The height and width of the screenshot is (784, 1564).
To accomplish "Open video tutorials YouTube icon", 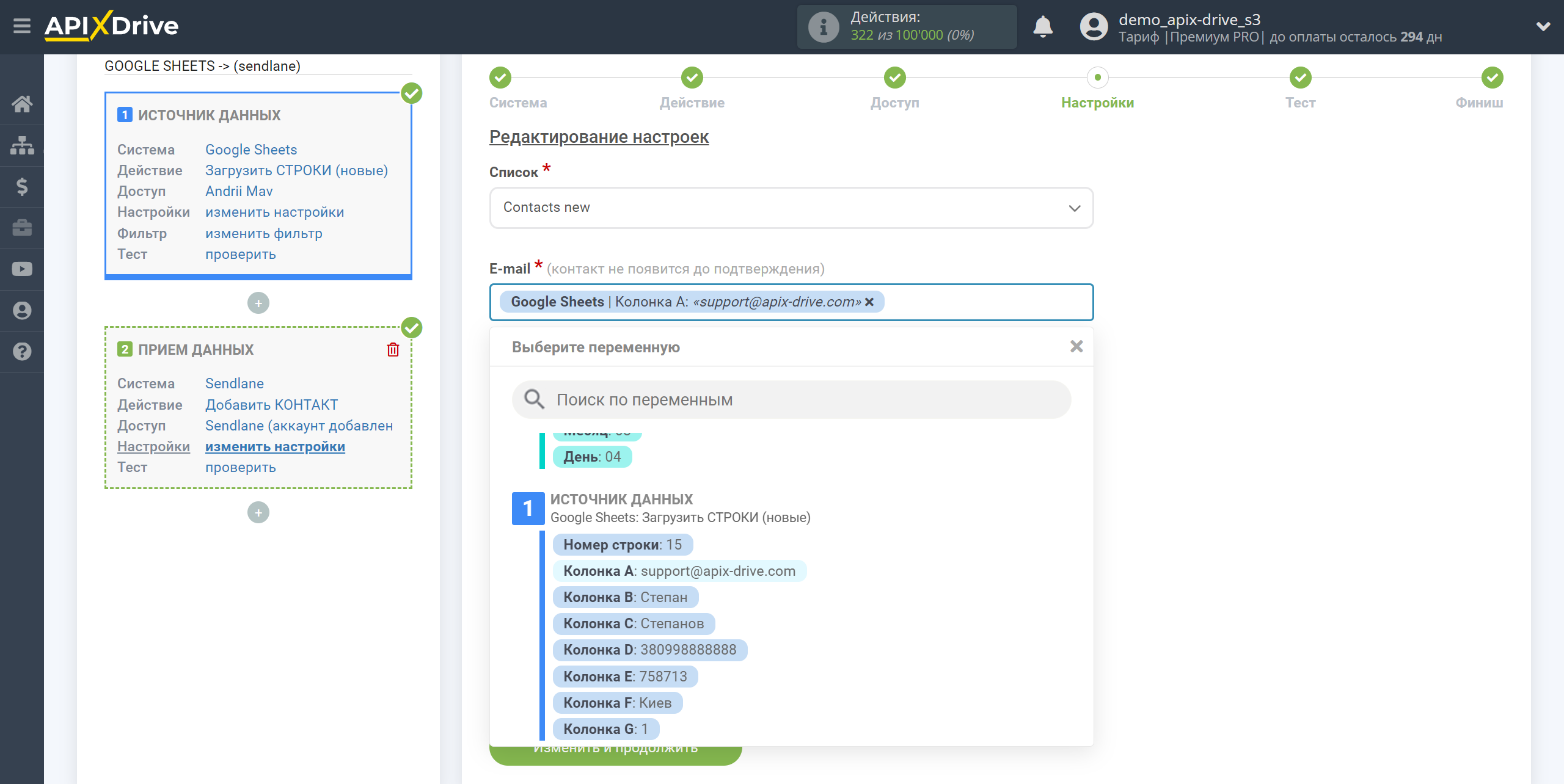I will point(22,269).
